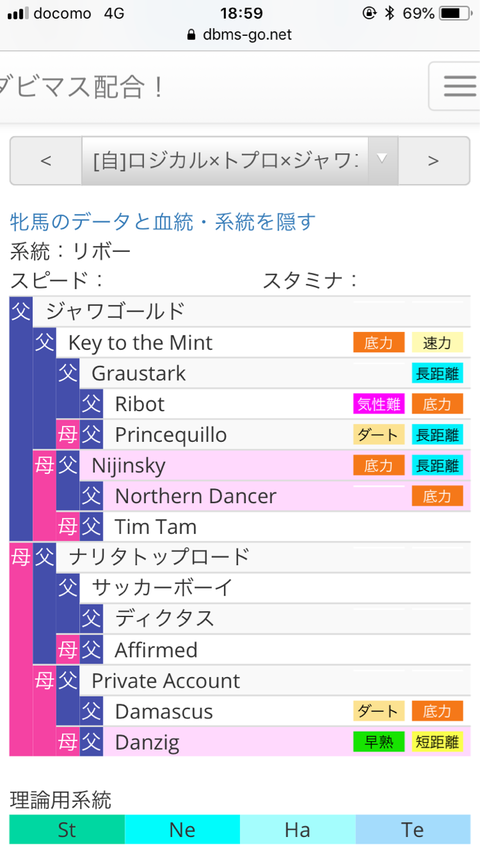This screenshot has height=853, width=480.
Task: Select the ジャワゴールド sire row
Action: 251,312
